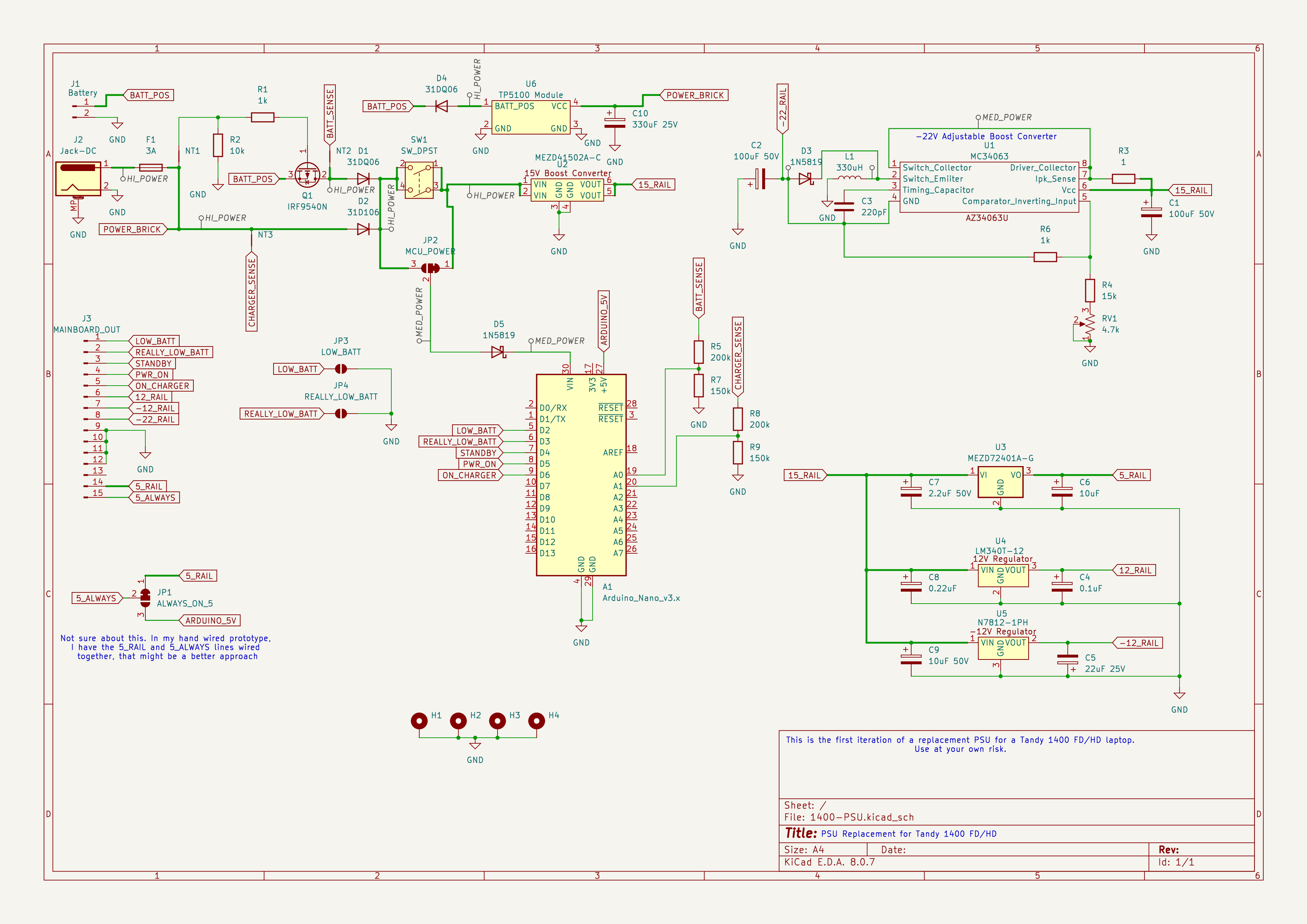Select the U5 N7812-1PH regulator block
The width and height of the screenshot is (1307, 924).
(x=1003, y=648)
